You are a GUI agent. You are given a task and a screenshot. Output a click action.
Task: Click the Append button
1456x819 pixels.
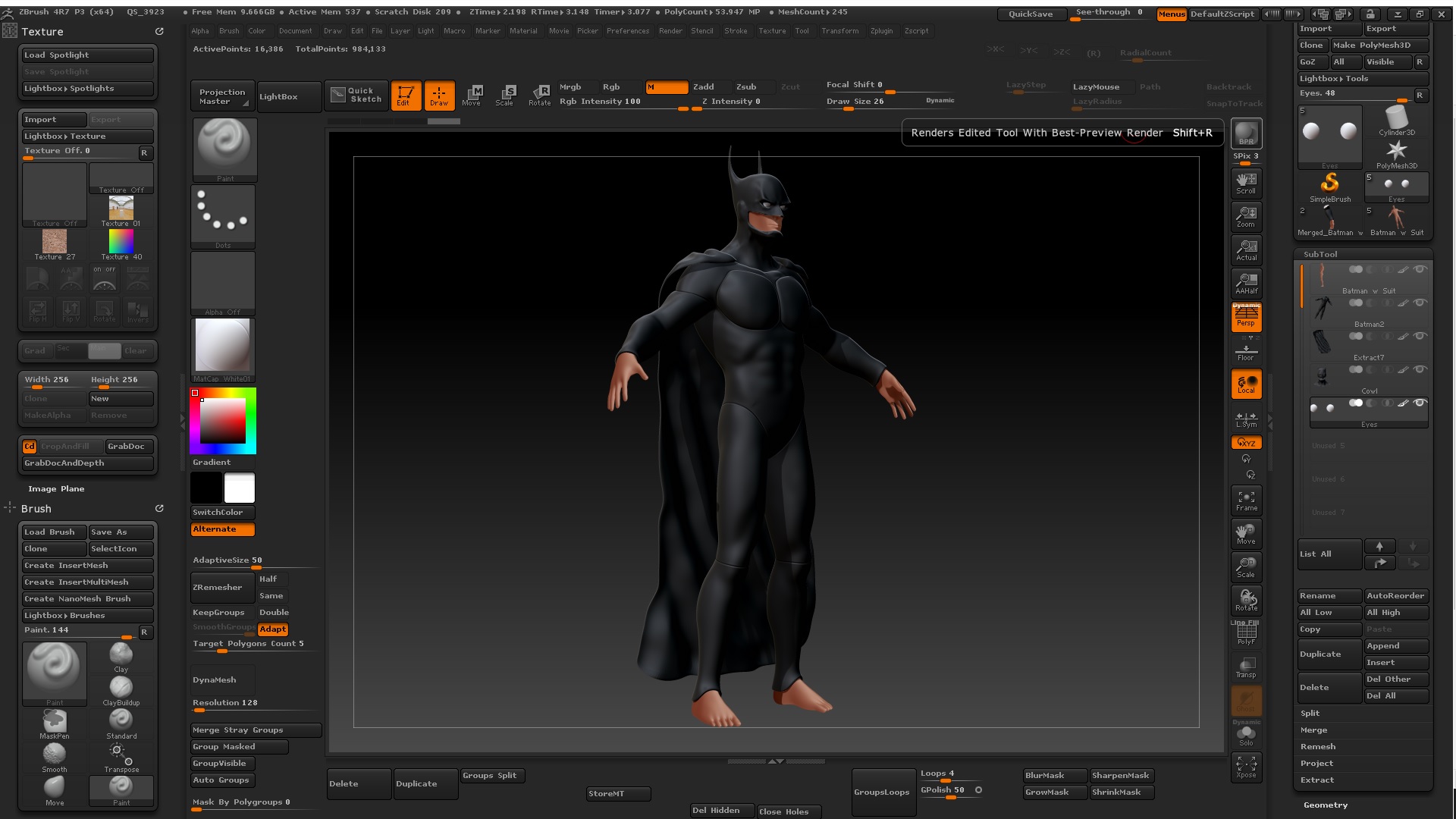[x=1396, y=645]
